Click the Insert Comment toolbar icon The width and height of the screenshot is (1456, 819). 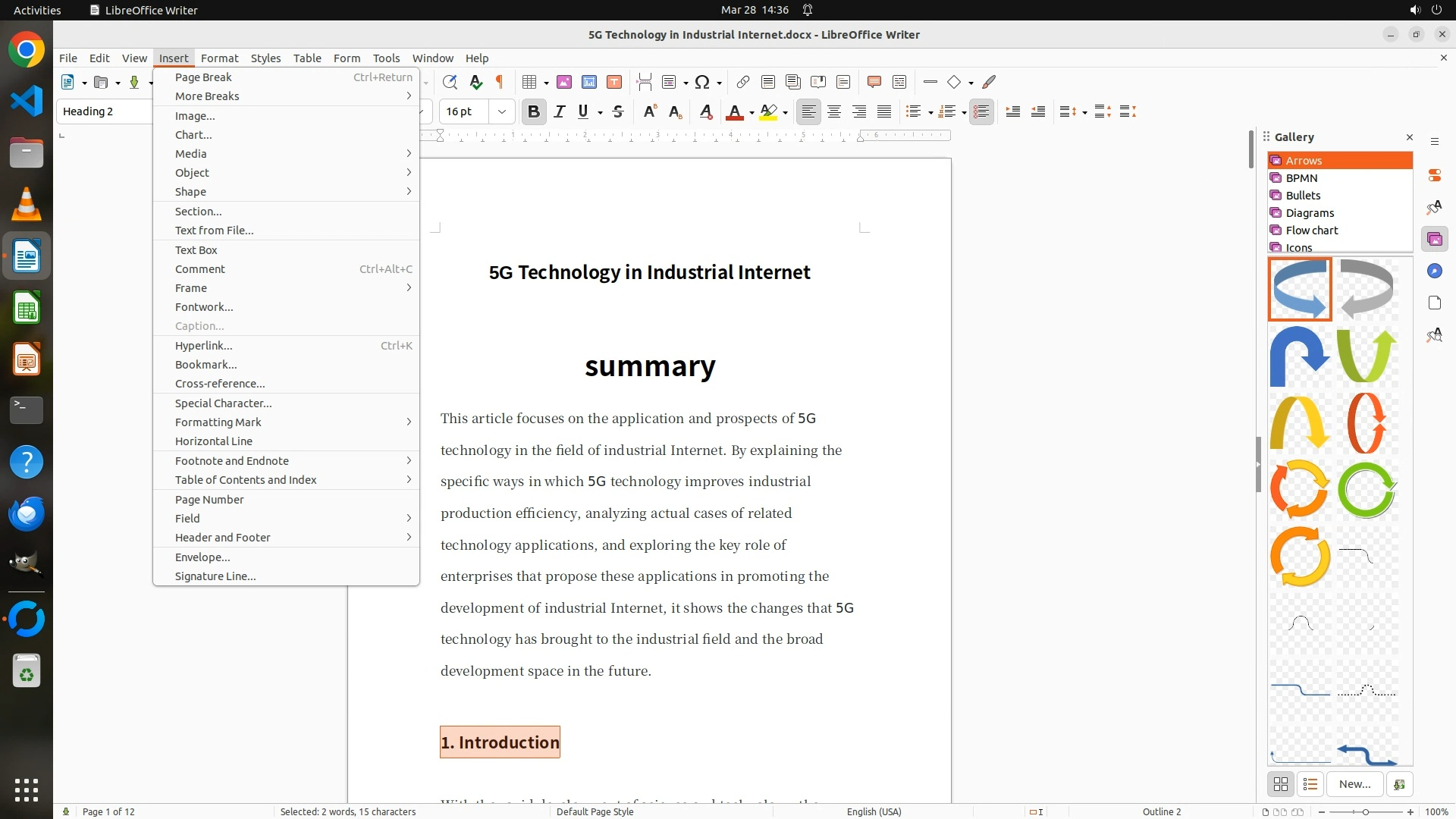tap(874, 82)
